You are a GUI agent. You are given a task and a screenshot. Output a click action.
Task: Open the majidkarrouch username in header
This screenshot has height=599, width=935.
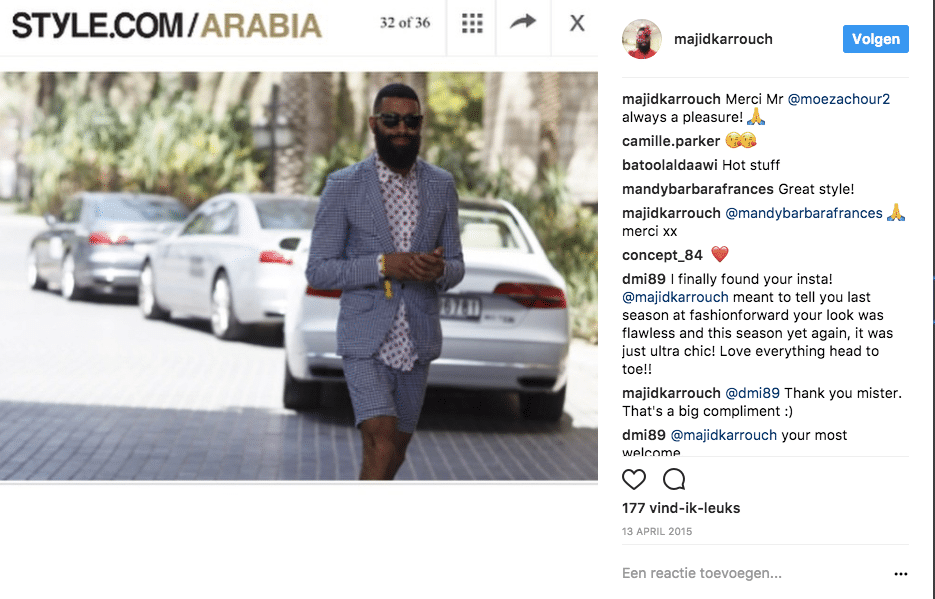[x=723, y=39]
